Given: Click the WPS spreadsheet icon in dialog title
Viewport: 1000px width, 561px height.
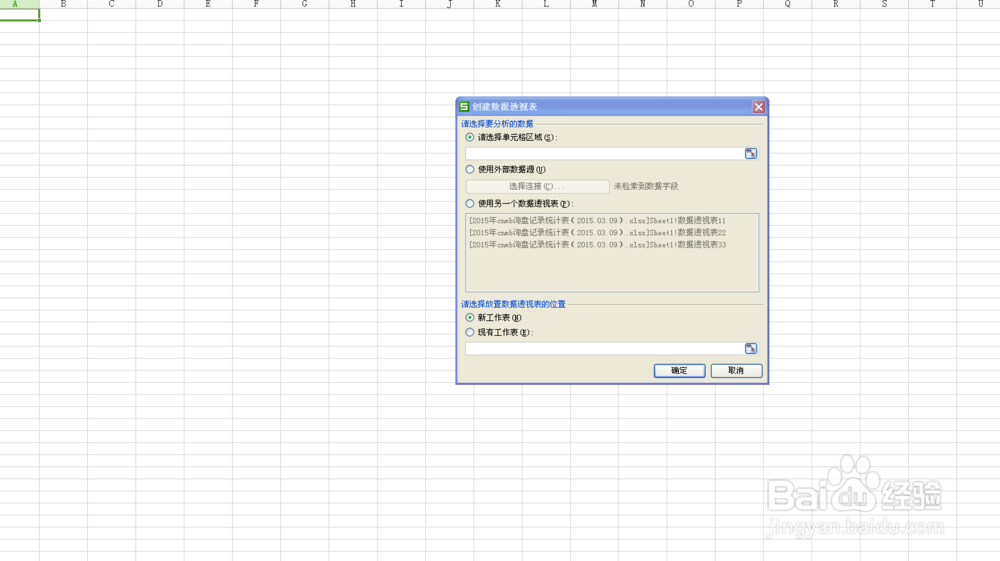Looking at the screenshot, I should (x=464, y=106).
